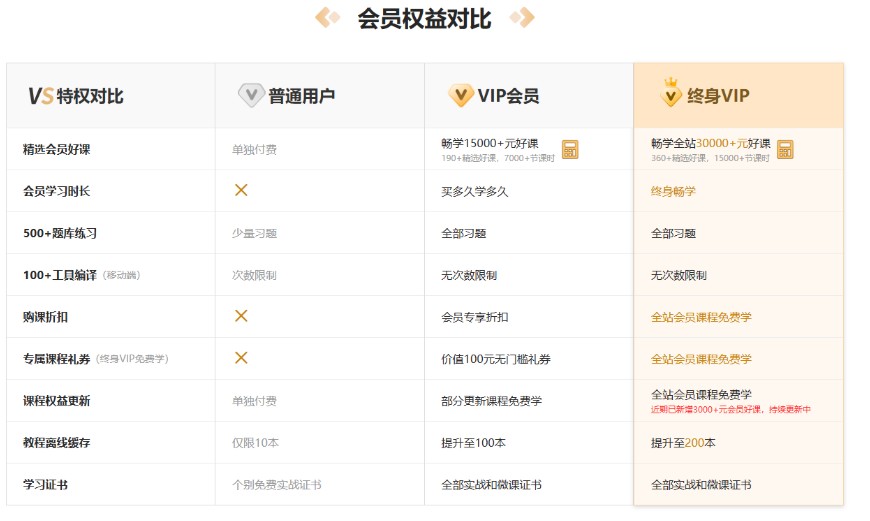
Task: Click the decorative diamond left of the title
Action: coord(328,17)
